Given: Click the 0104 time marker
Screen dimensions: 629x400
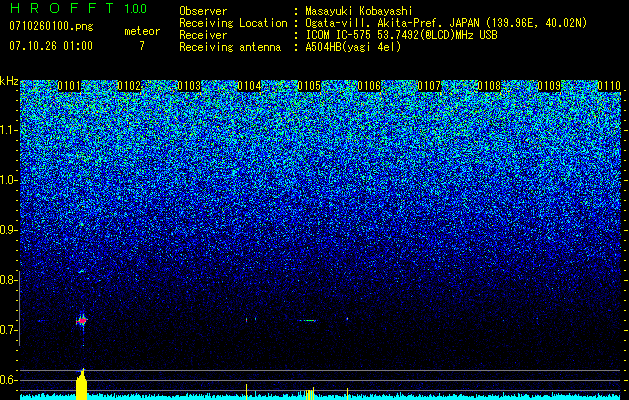Looking at the screenshot, I should point(249,86).
